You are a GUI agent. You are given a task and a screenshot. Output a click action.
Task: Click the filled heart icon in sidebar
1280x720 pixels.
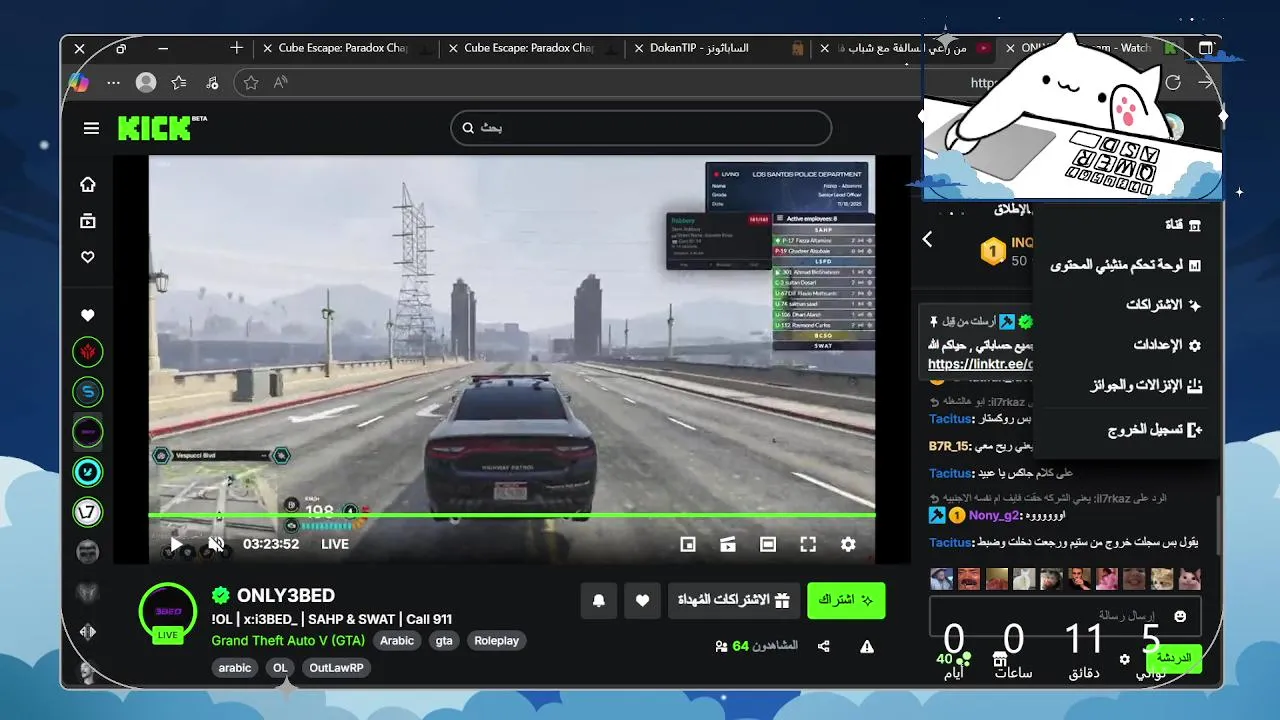88,315
